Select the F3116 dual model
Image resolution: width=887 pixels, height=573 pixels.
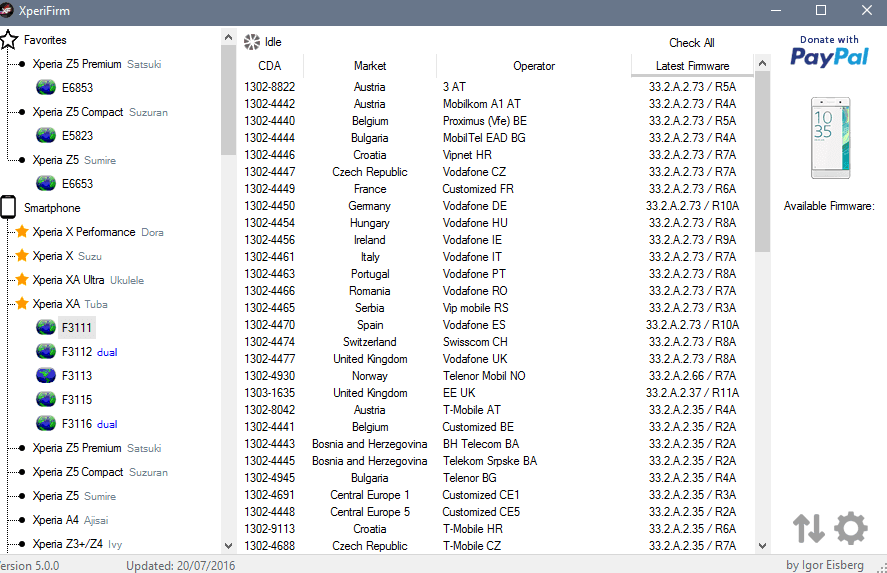tap(89, 424)
